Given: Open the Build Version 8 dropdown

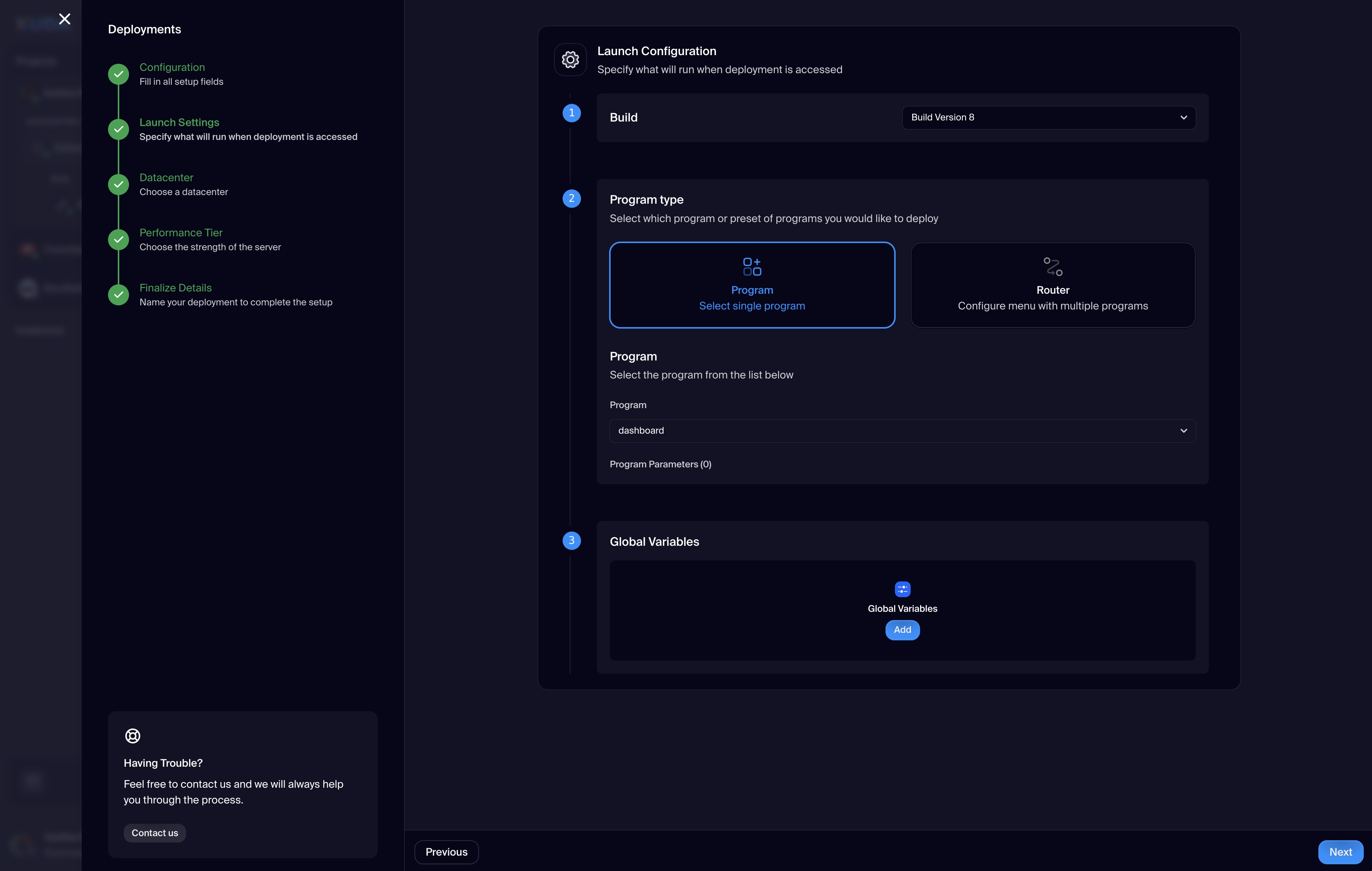Looking at the screenshot, I should [x=1048, y=117].
